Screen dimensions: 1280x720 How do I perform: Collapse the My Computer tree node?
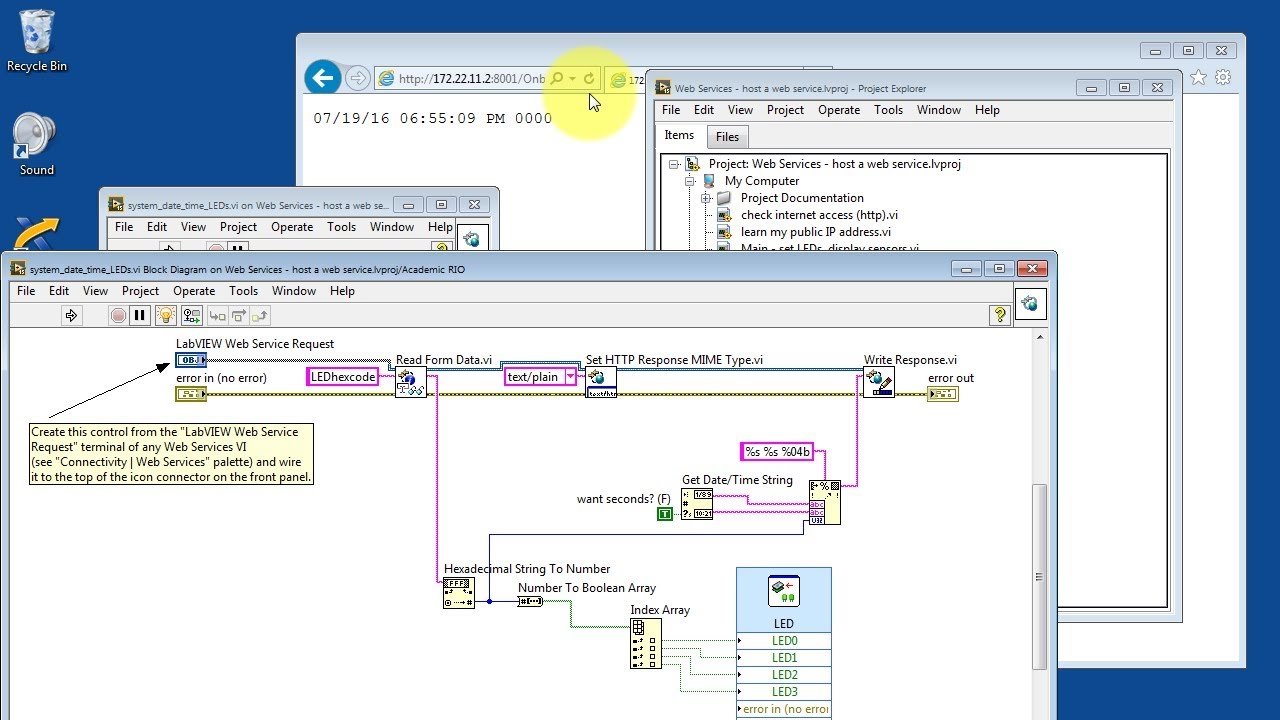pos(690,181)
